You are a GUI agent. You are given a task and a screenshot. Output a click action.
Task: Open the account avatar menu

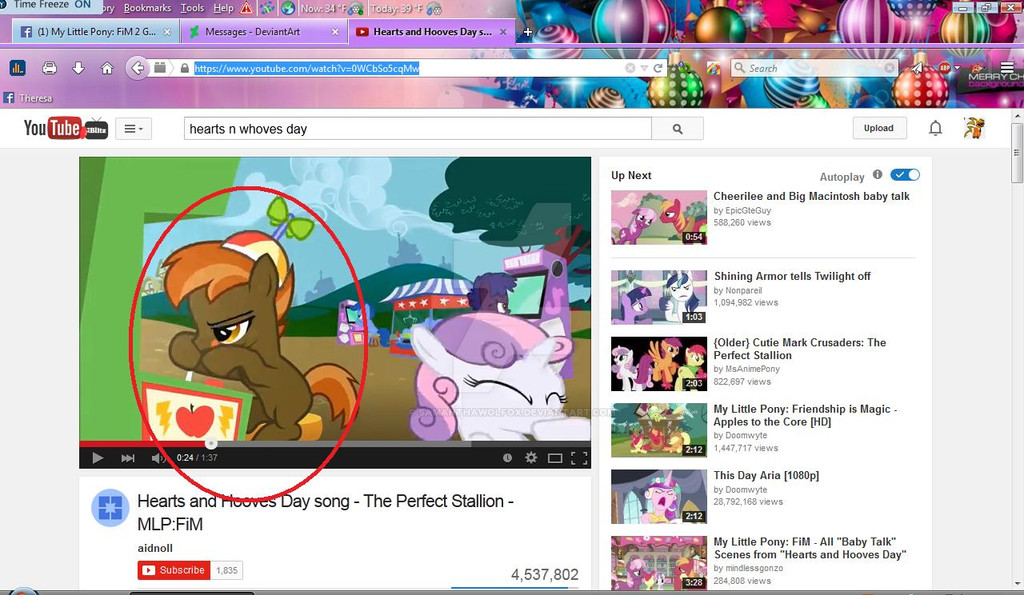[x=974, y=128]
